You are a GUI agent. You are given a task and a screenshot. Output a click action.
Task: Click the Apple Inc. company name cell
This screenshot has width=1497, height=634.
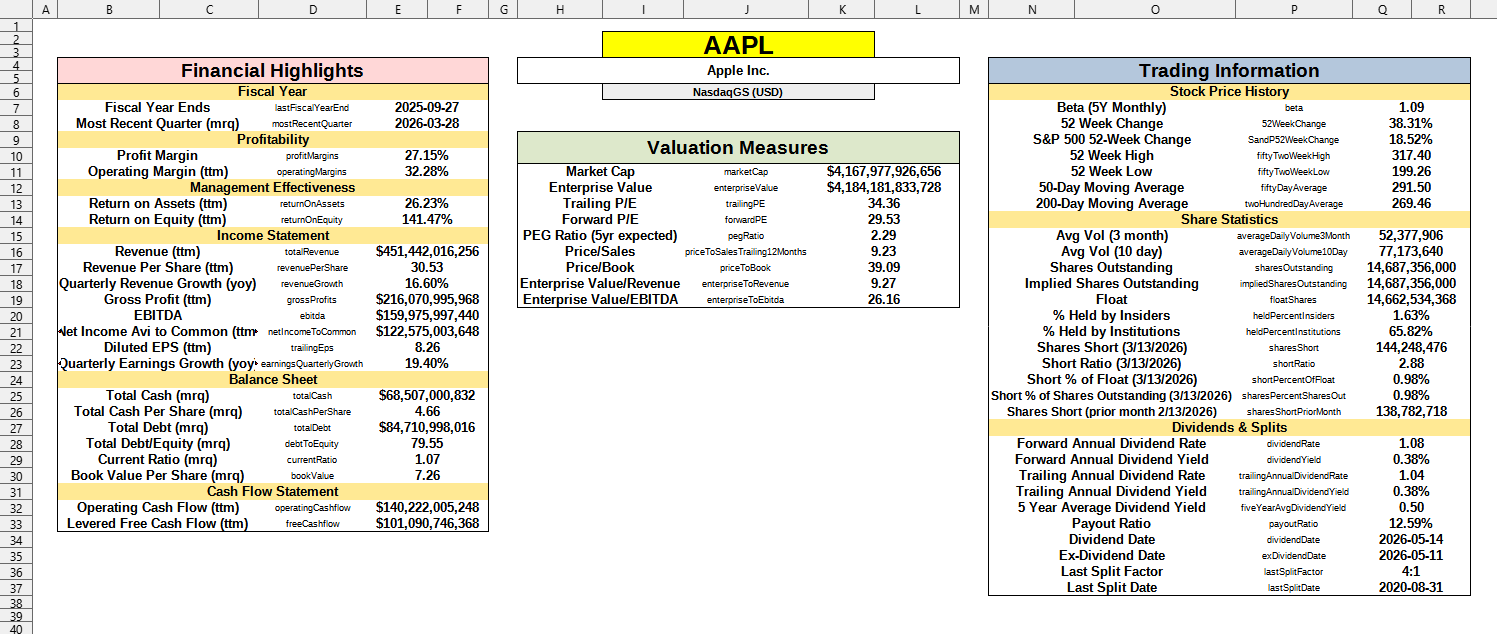(738, 71)
